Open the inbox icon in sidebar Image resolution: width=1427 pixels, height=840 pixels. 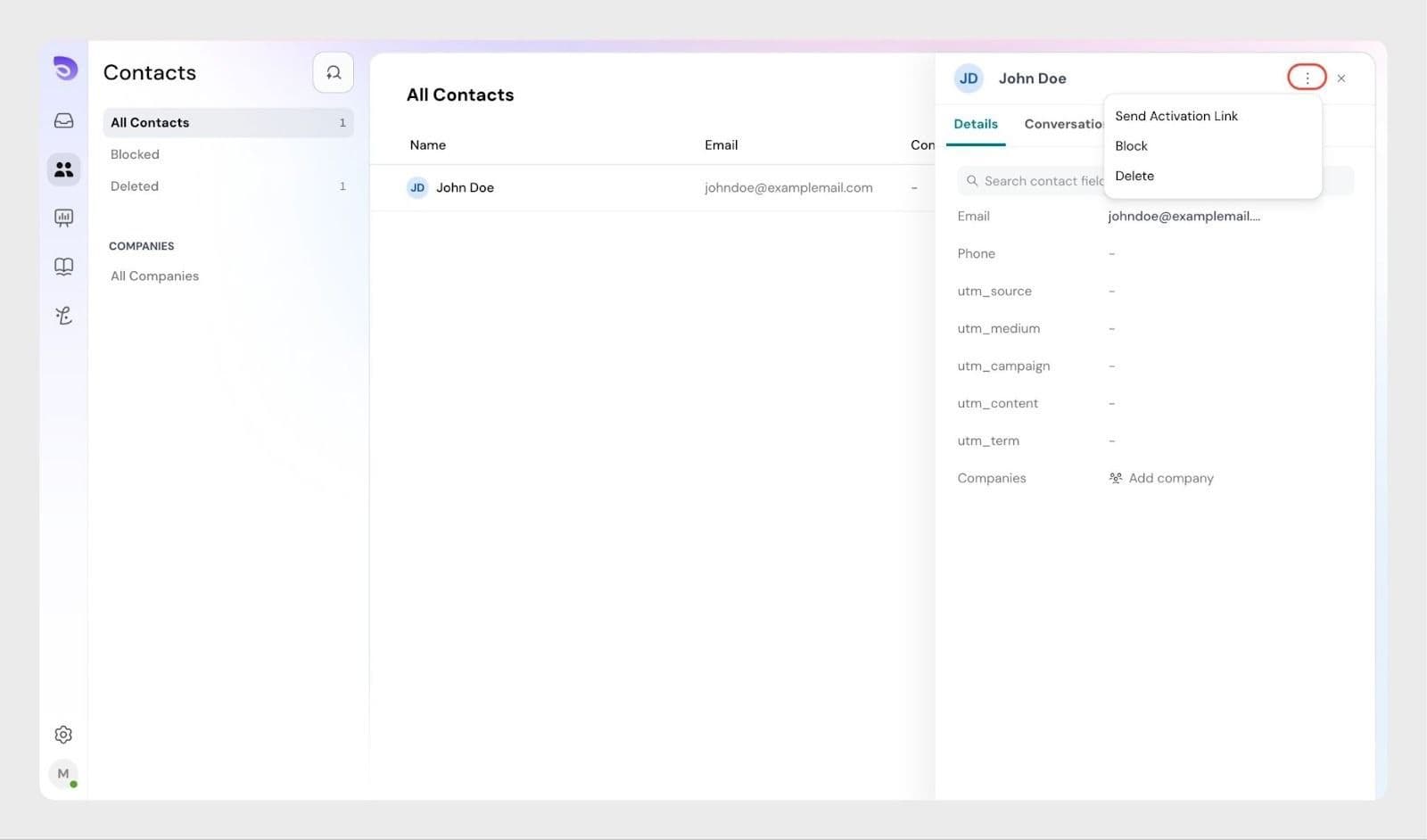click(x=63, y=120)
